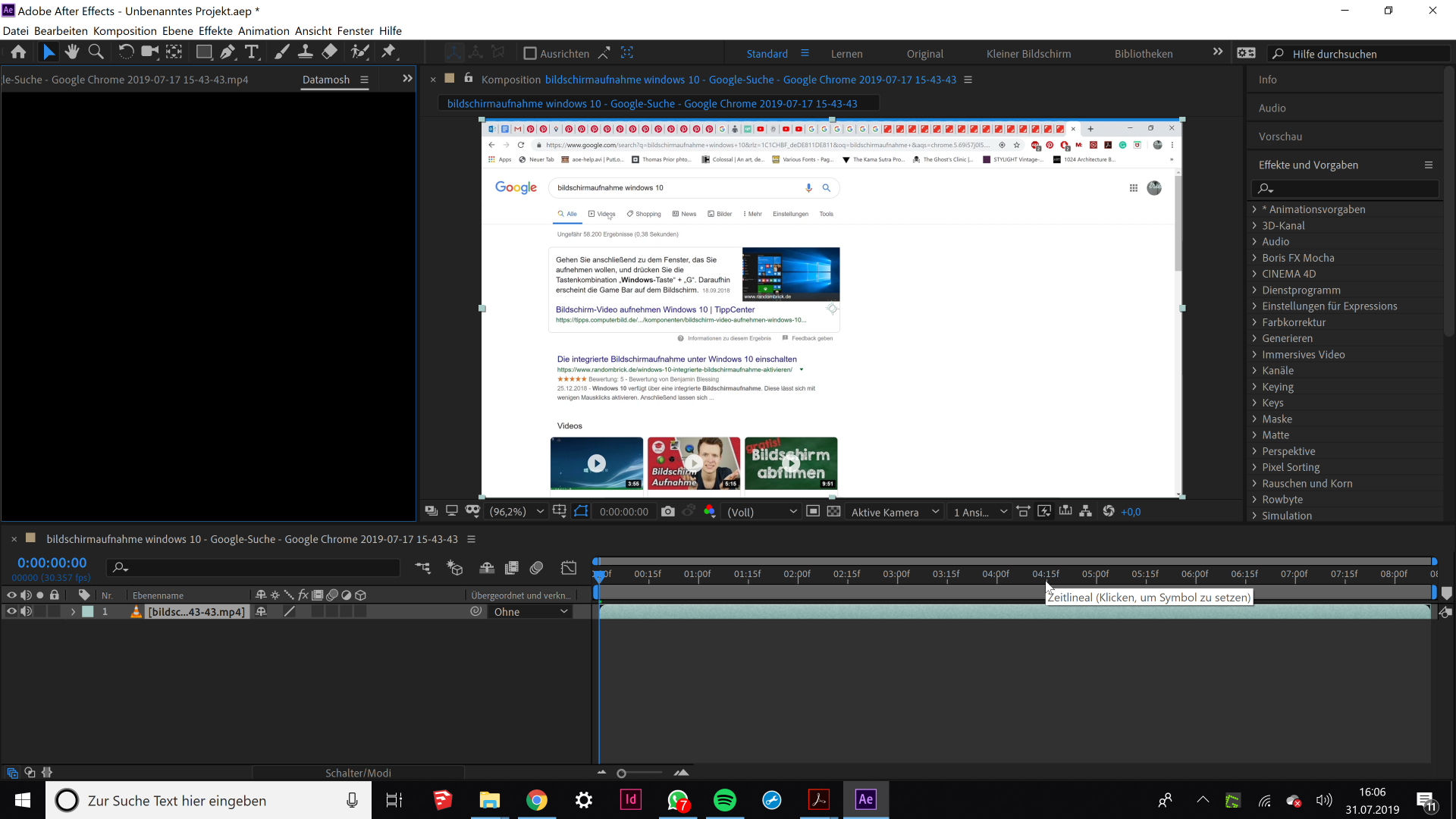Click Aktive Kamera dropdown selector
The height and width of the screenshot is (819, 1456).
click(894, 511)
